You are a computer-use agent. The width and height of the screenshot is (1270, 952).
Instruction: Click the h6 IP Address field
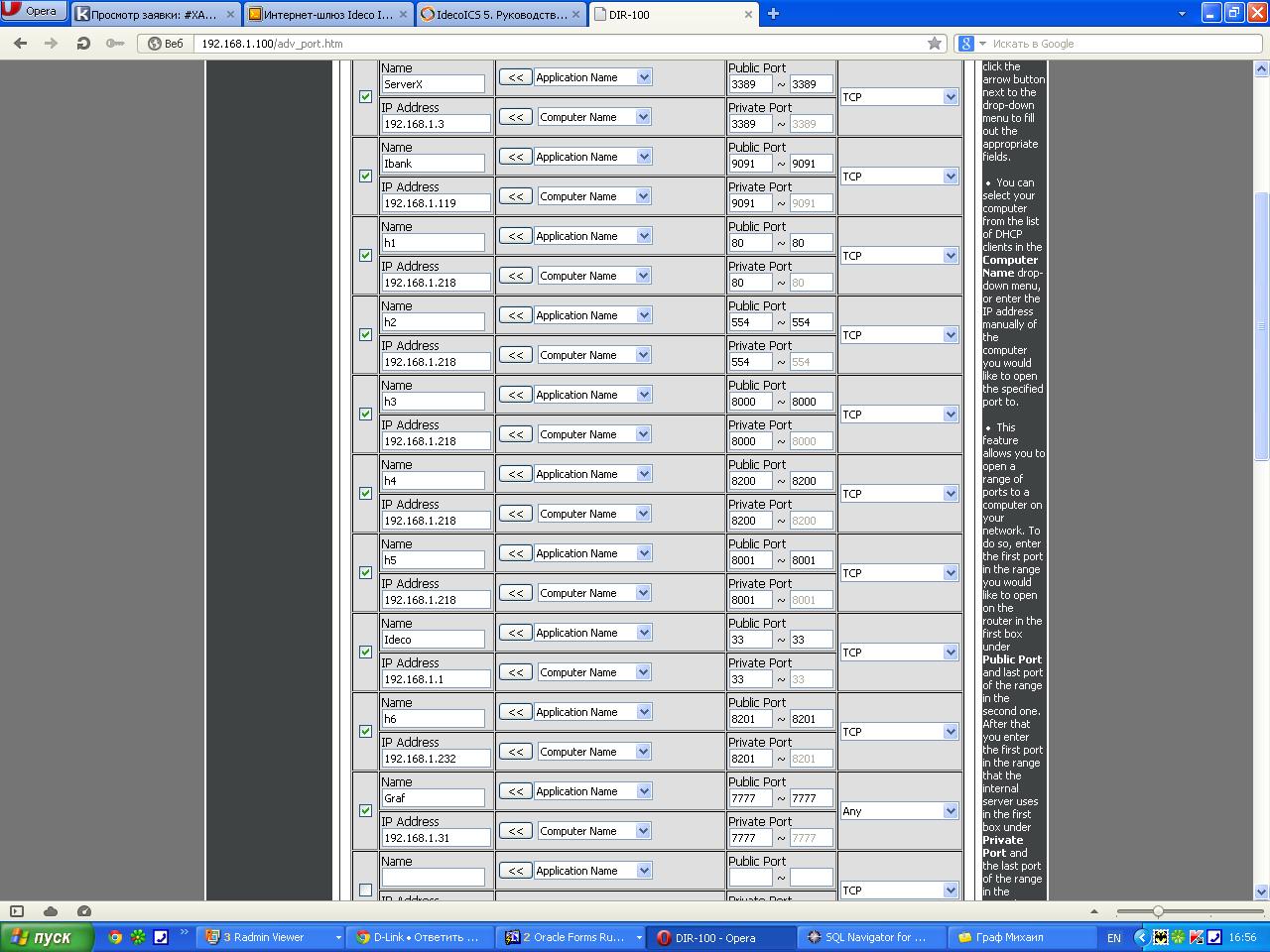(x=436, y=759)
